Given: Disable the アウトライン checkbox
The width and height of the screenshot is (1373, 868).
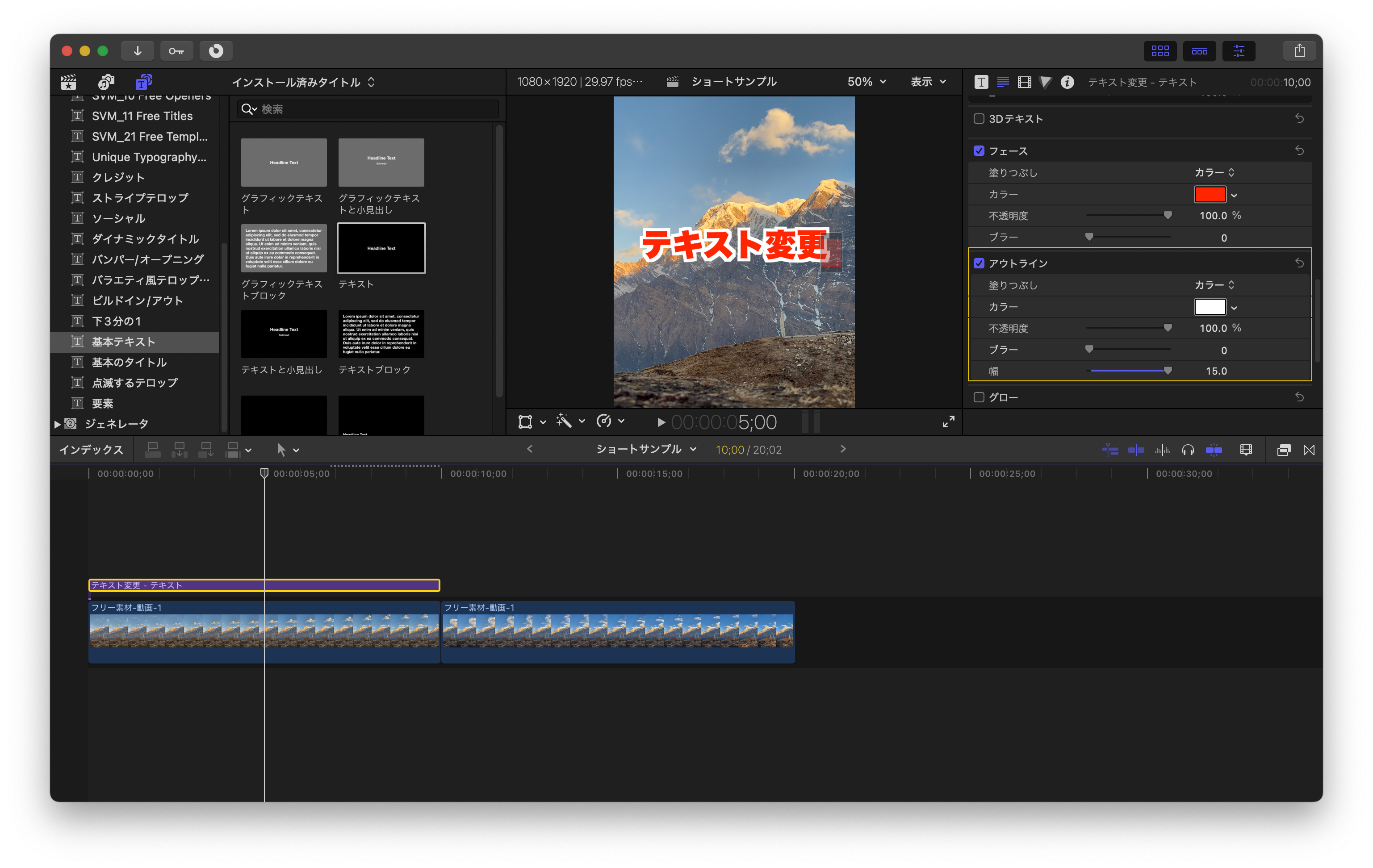Looking at the screenshot, I should 979,263.
